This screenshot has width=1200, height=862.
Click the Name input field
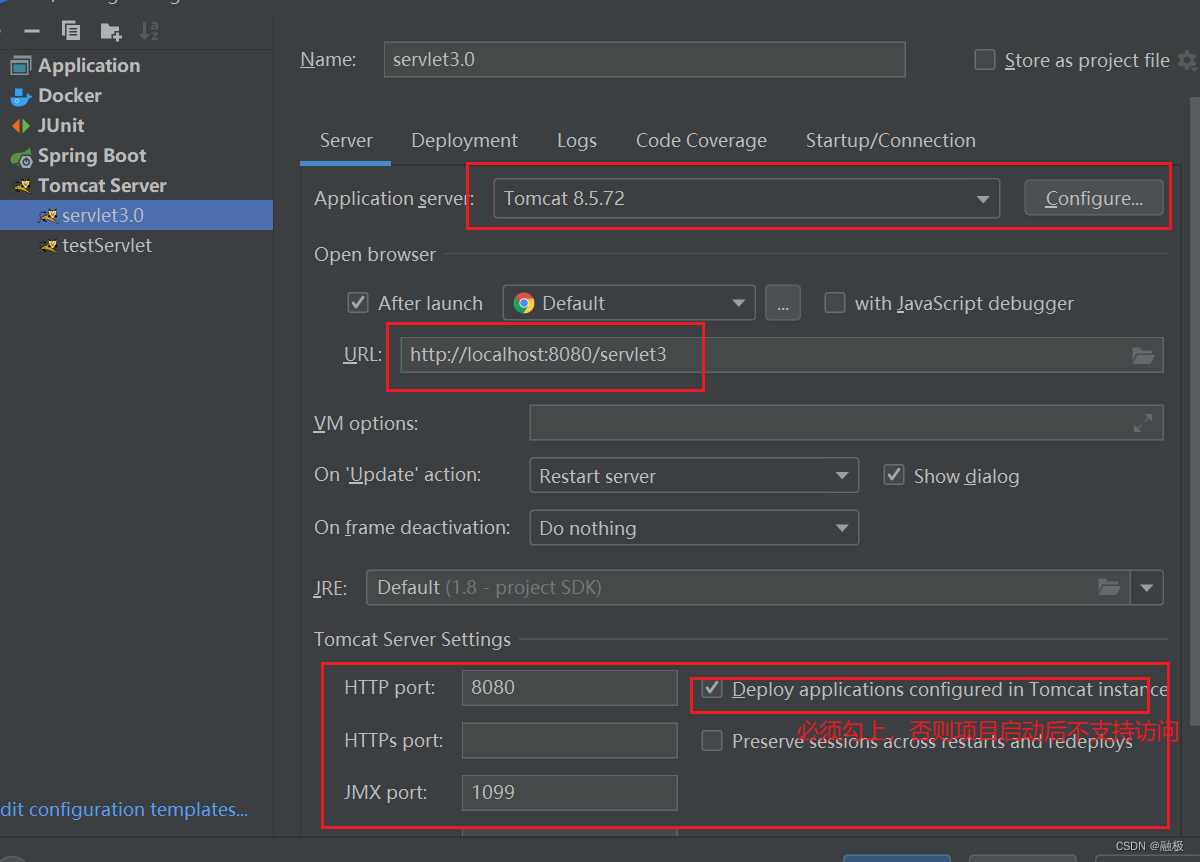pyautogui.click(x=644, y=60)
